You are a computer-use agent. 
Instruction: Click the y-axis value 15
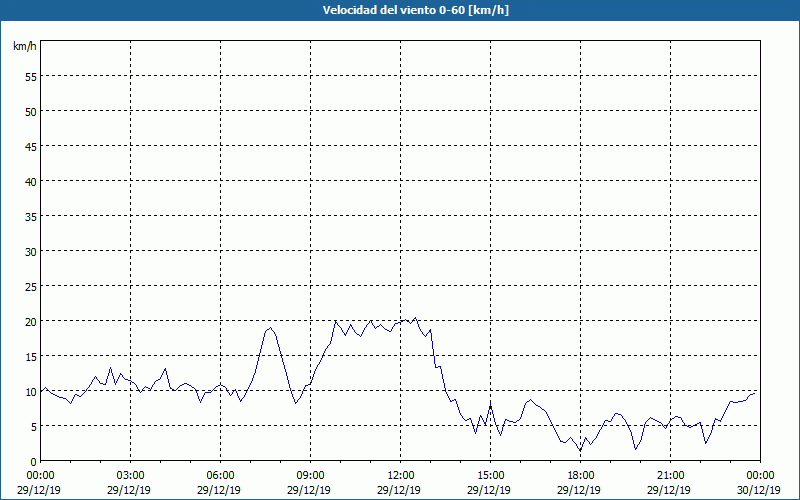(x=31, y=356)
